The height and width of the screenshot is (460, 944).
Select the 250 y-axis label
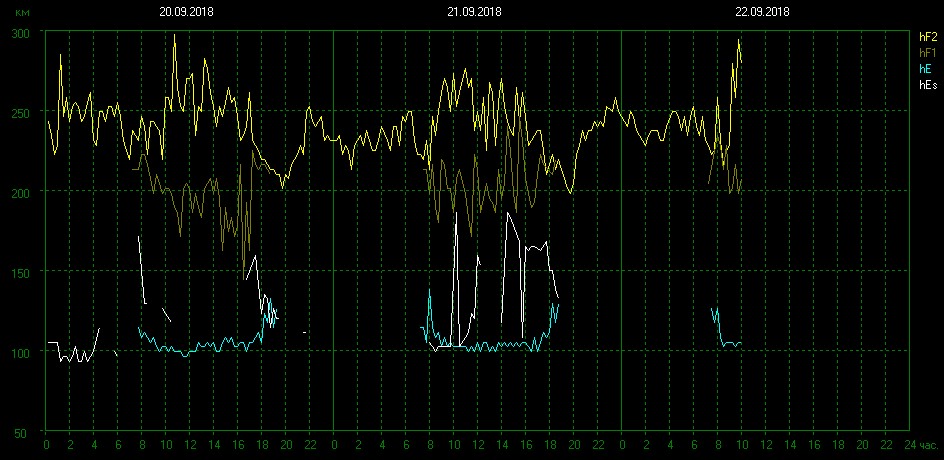(x=21, y=112)
